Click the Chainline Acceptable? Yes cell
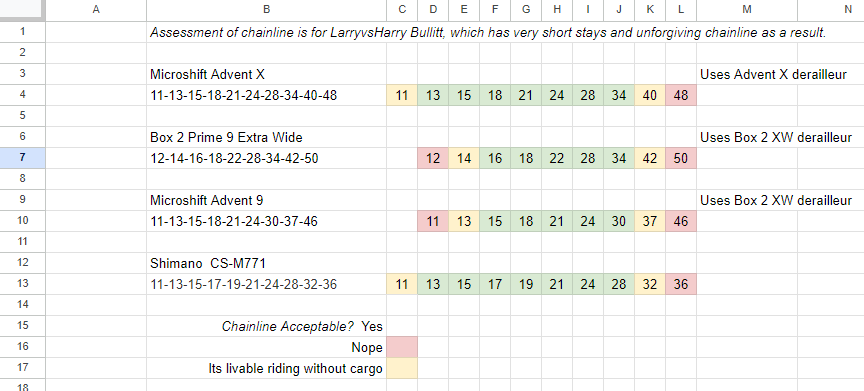Viewport: 864px width, 391px height. (266, 326)
